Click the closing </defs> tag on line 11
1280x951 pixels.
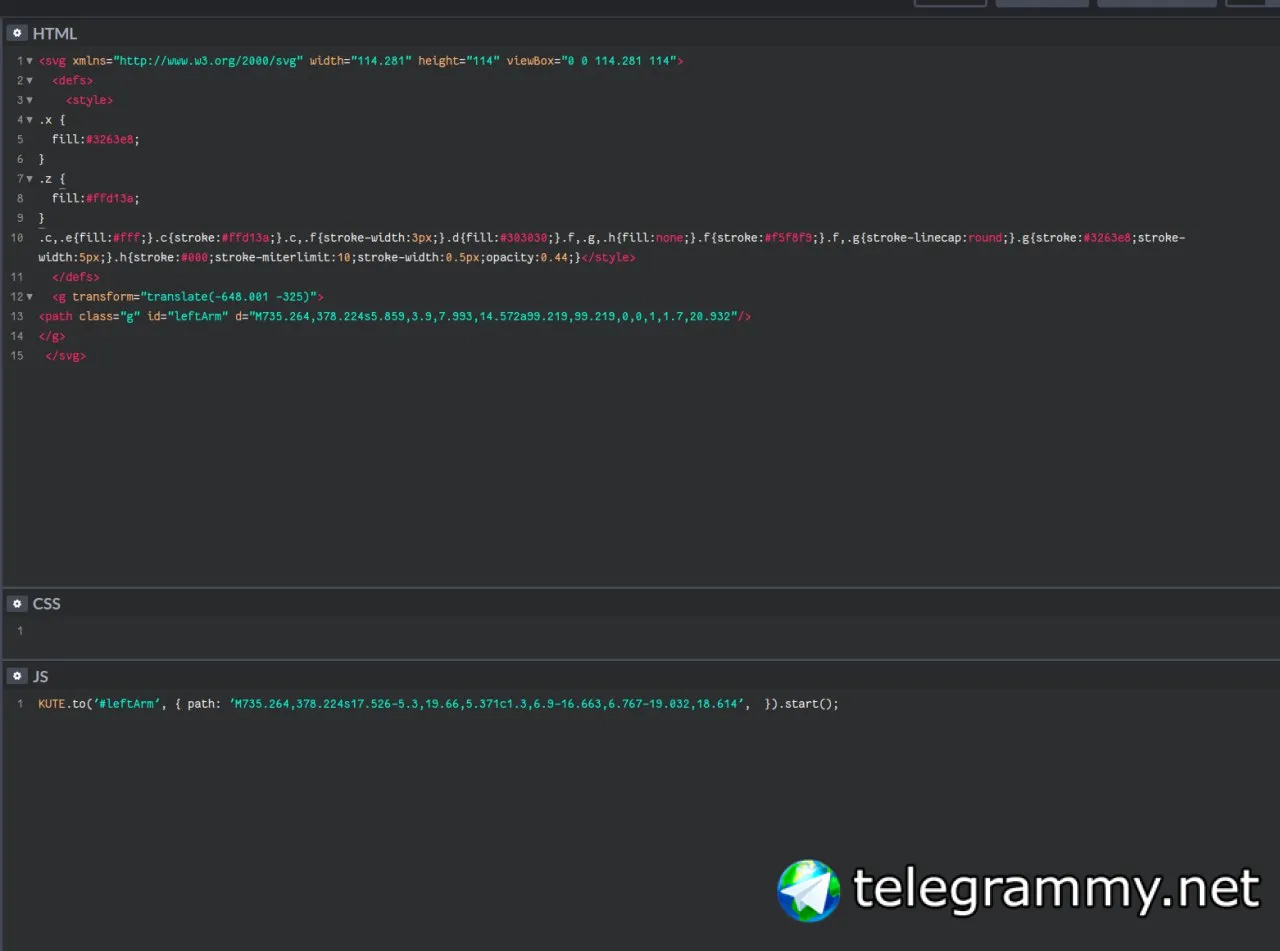point(75,277)
